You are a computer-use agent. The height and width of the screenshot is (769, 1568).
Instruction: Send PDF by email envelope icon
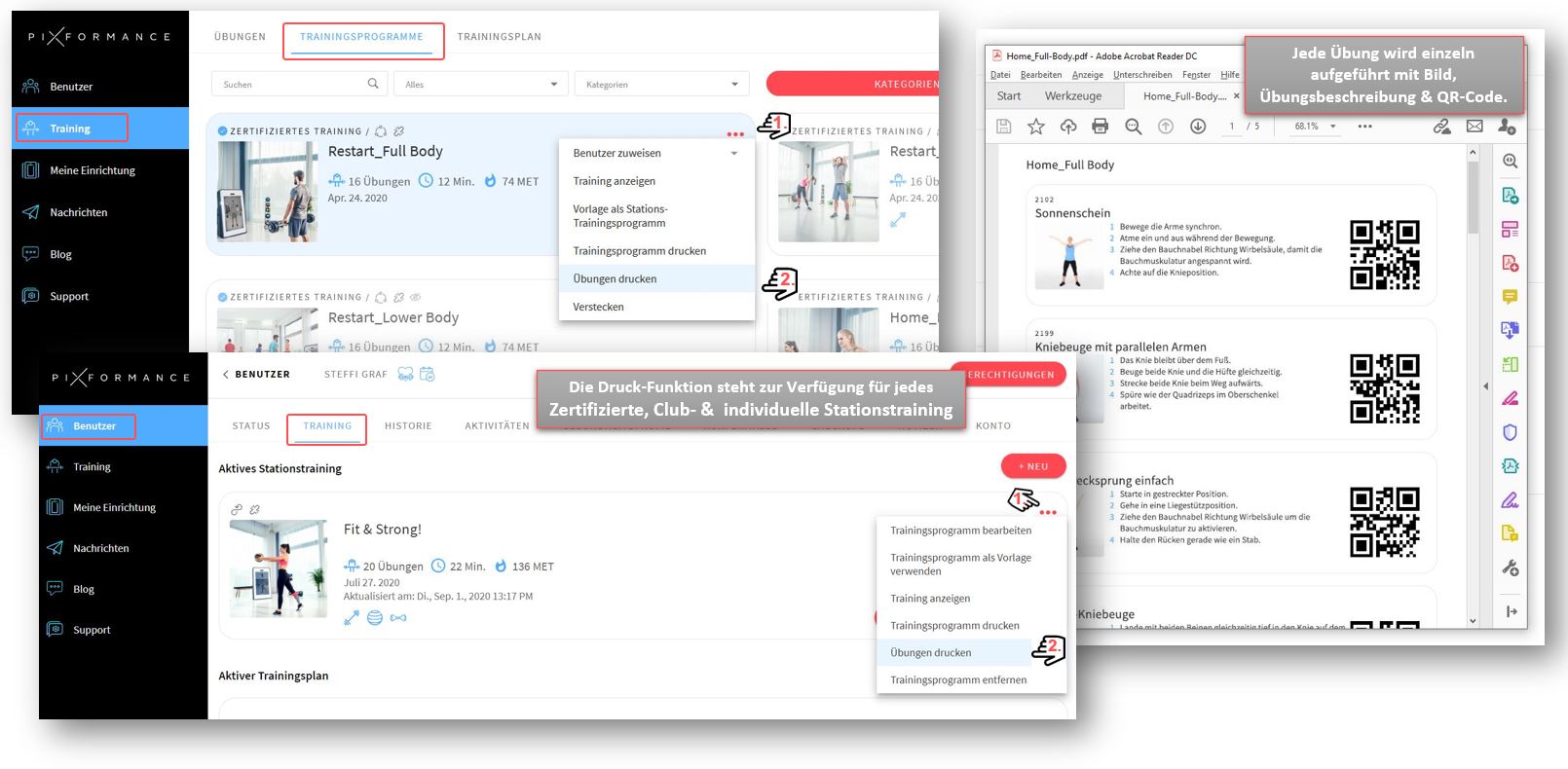coord(1475,127)
